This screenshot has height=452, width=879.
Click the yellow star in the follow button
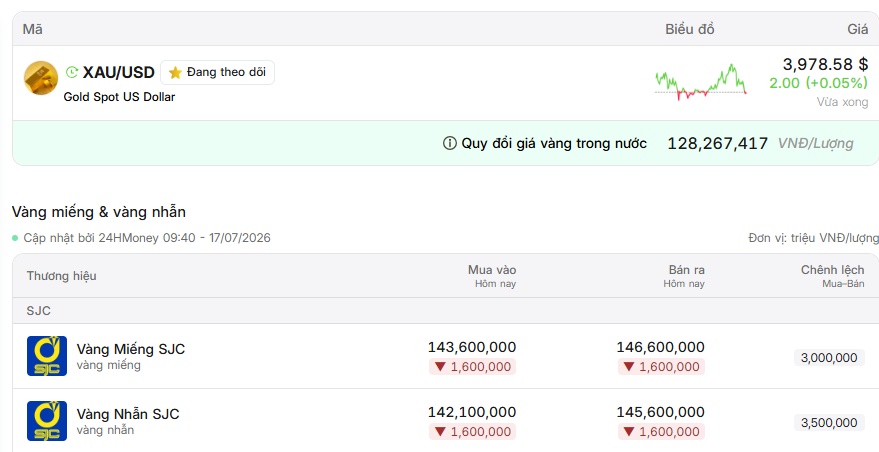(175, 72)
